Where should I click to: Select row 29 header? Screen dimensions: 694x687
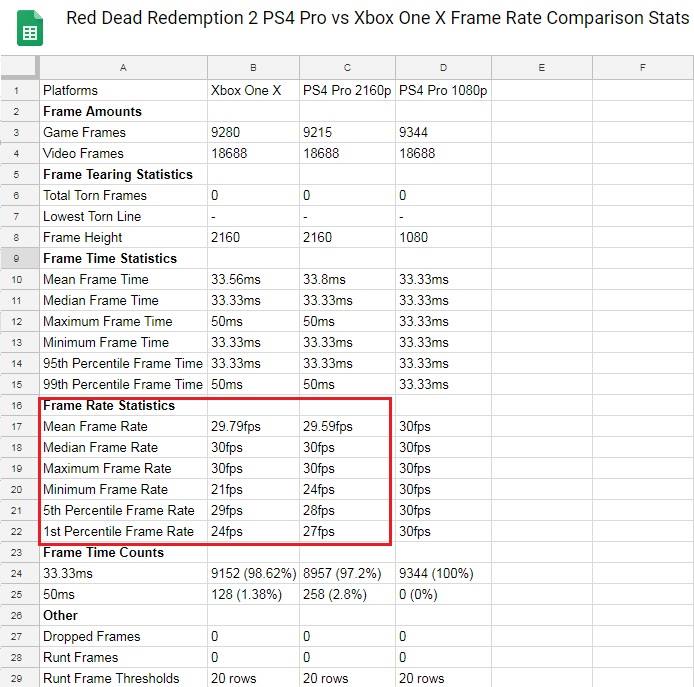[19, 678]
